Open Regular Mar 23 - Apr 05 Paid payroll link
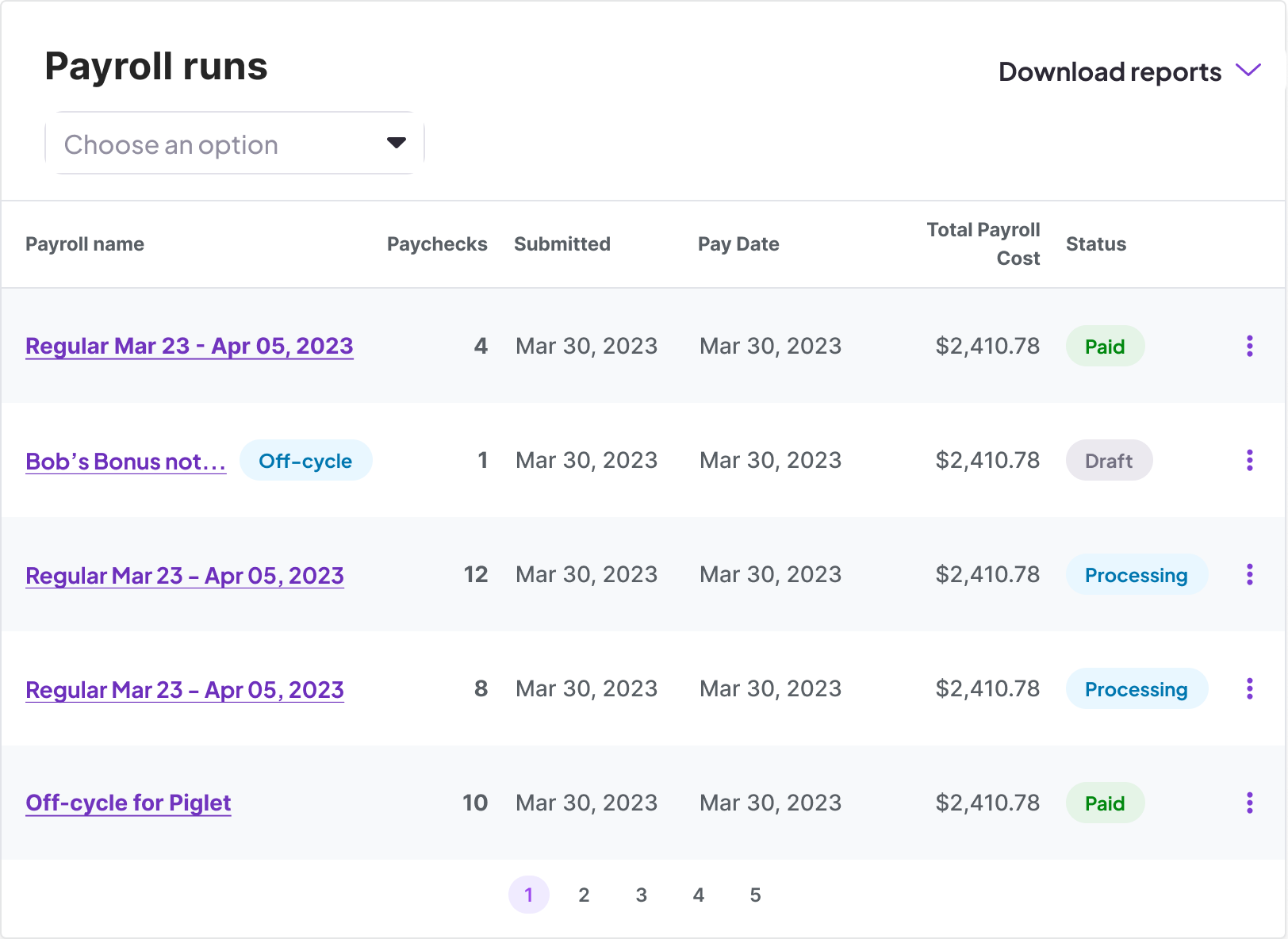 [190, 346]
